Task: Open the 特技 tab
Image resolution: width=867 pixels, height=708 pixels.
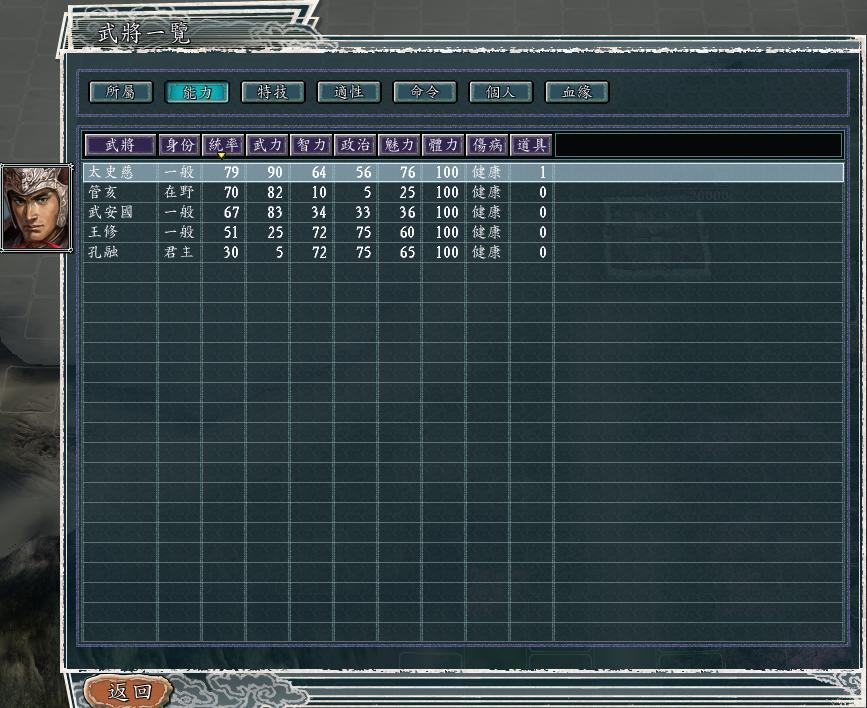Action: coord(272,92)
